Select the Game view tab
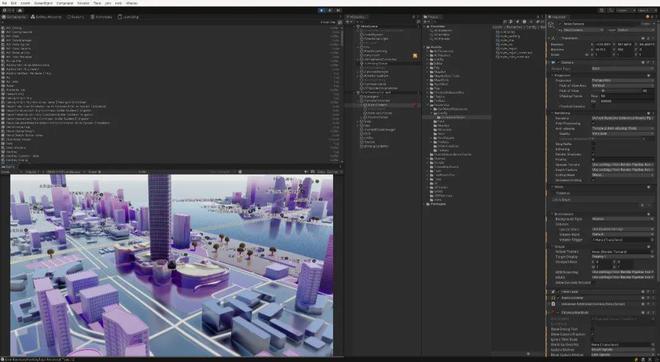This screenshot has width=660, height=362. 9,168
